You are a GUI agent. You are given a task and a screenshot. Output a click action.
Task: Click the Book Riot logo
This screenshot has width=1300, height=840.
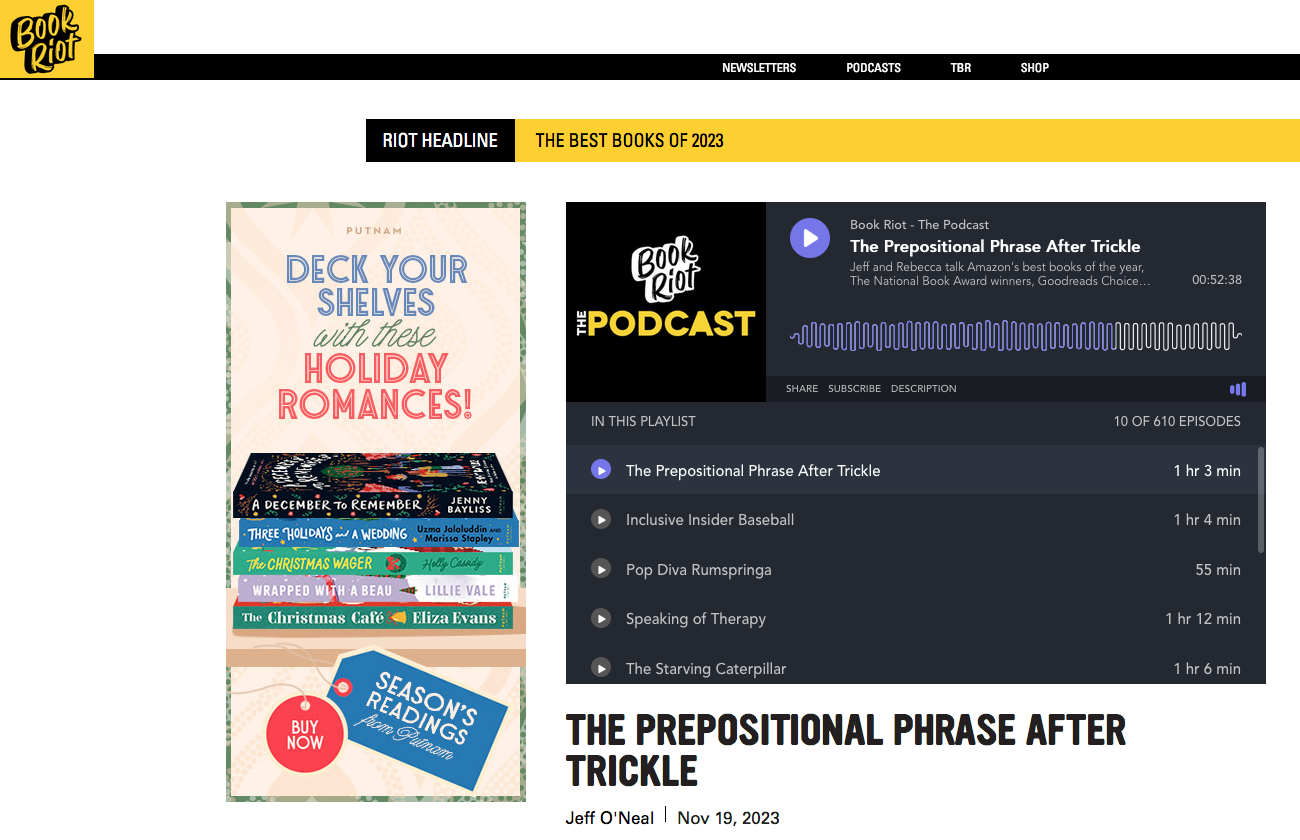[x=46, y=39]
